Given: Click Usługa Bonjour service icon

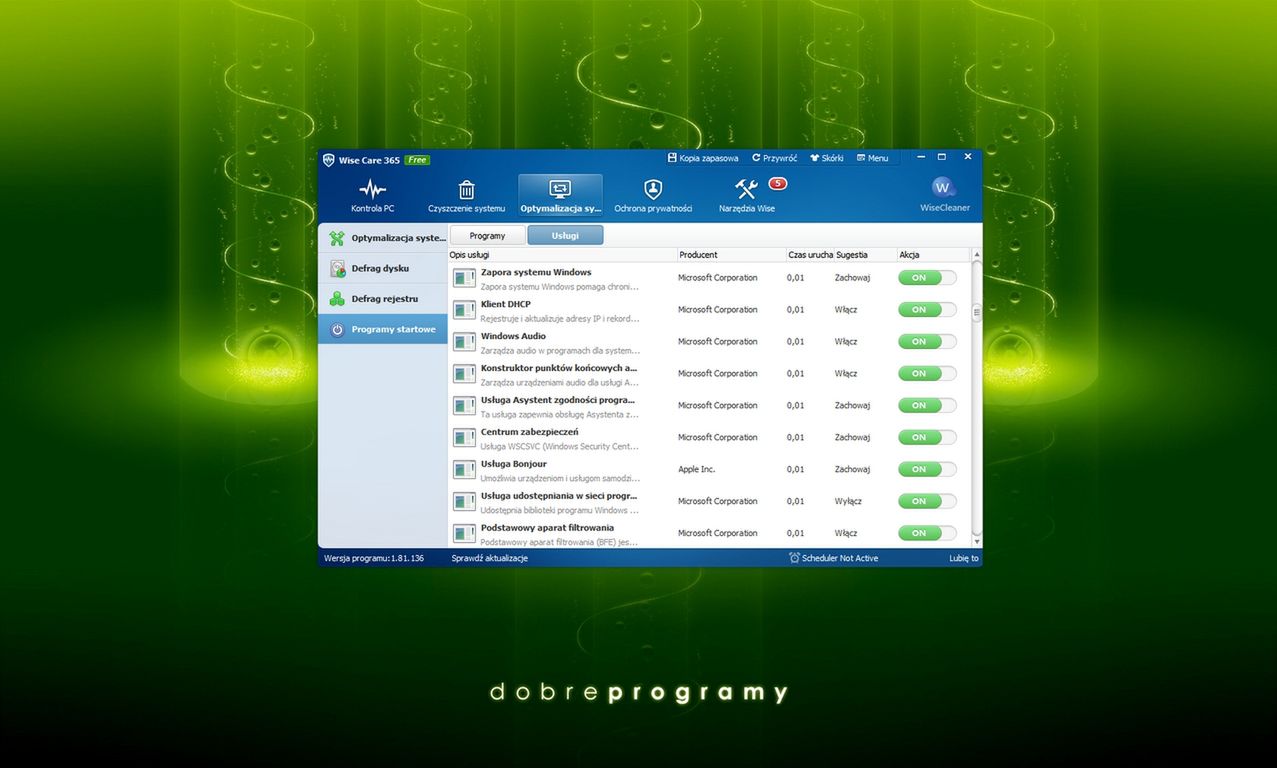Looking at the screenshot, I should pos(464,470).
